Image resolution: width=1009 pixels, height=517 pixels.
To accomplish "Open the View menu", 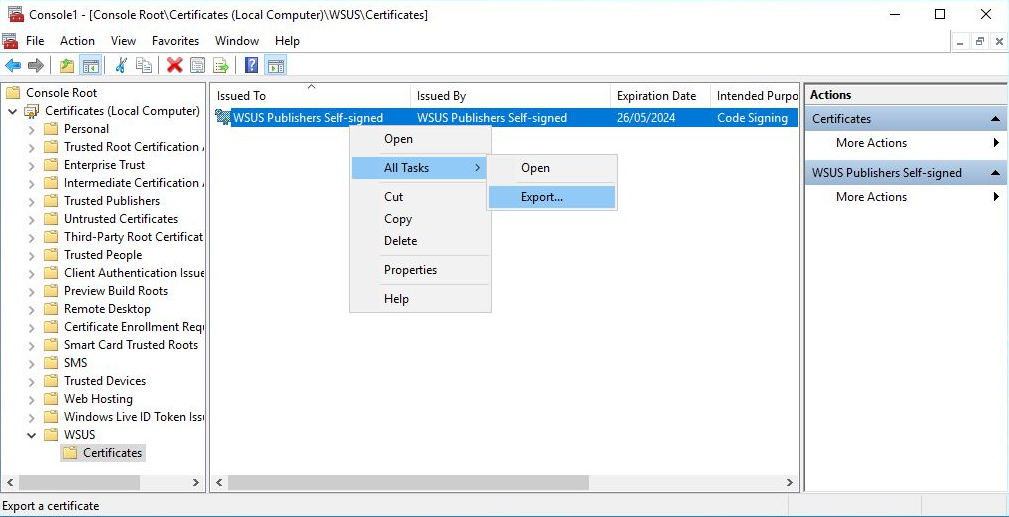I will tap(123, 41).
